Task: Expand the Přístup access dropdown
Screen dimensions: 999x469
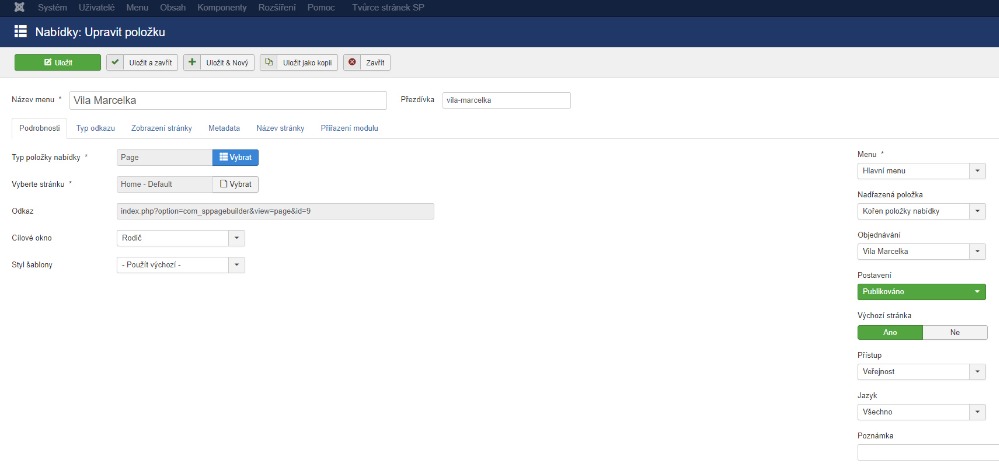Action: click(x=922, y=372)
